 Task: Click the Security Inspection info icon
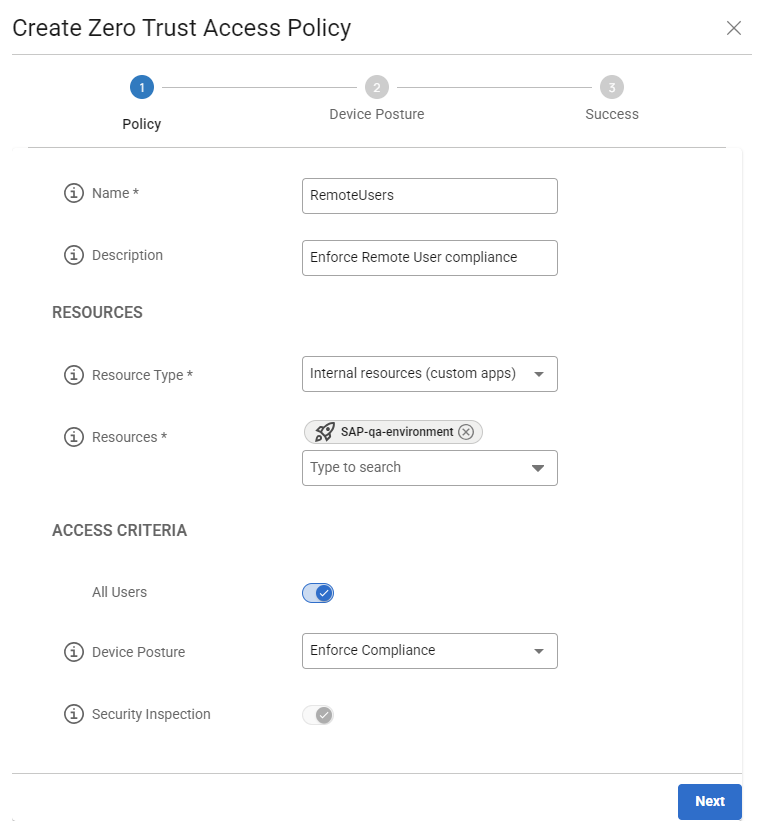(x=73, y=715)
